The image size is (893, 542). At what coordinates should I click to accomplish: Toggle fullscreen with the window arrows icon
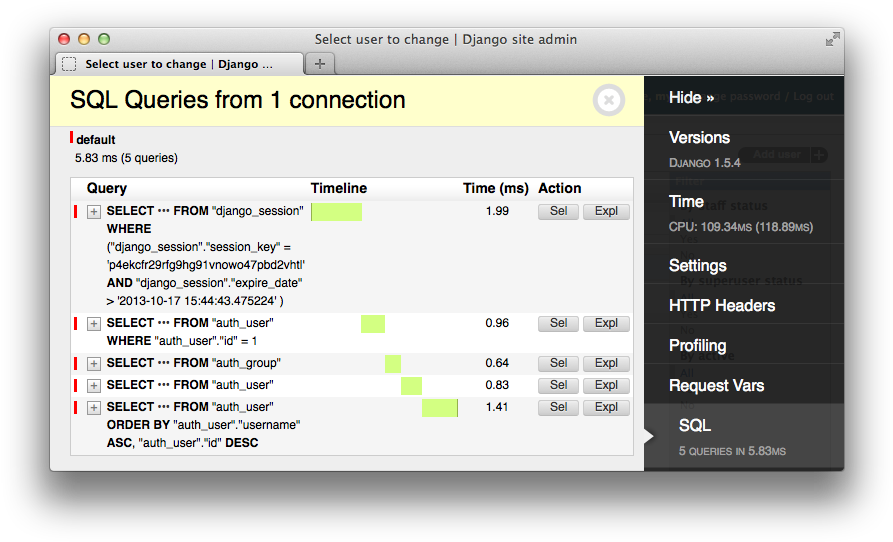[833, 39]
